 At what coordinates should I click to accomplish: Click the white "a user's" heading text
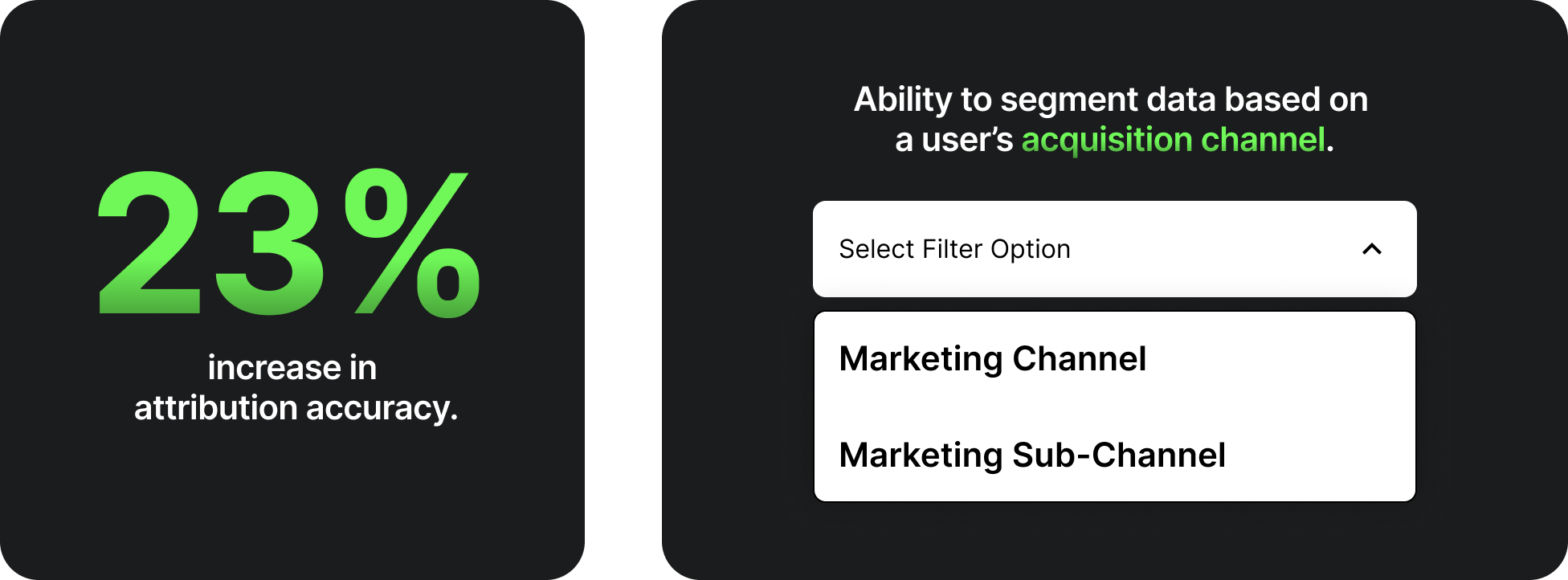pyautogui.click(x=954, y=140)
